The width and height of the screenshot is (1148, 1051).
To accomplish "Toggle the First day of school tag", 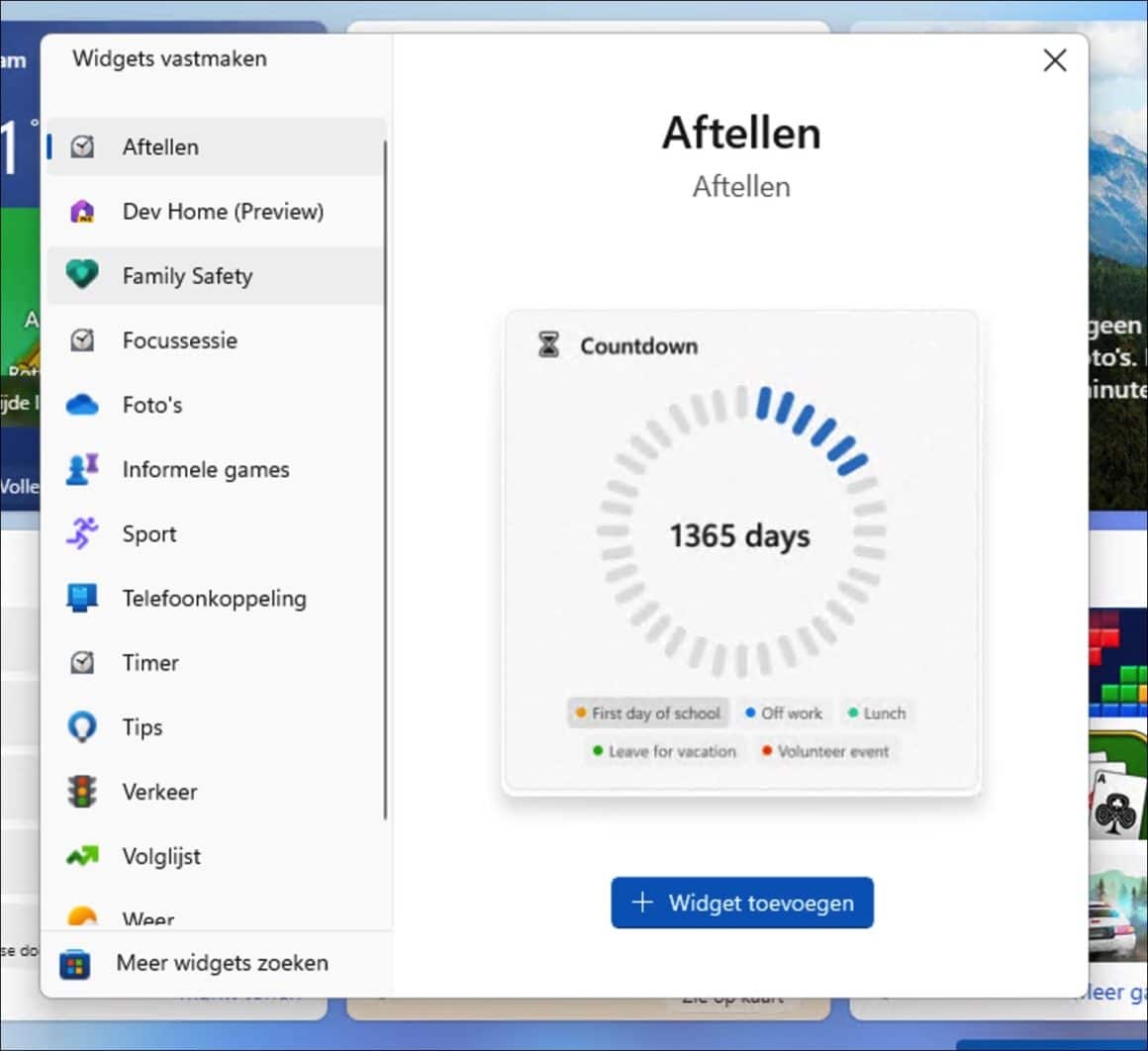I will point(647,713).
